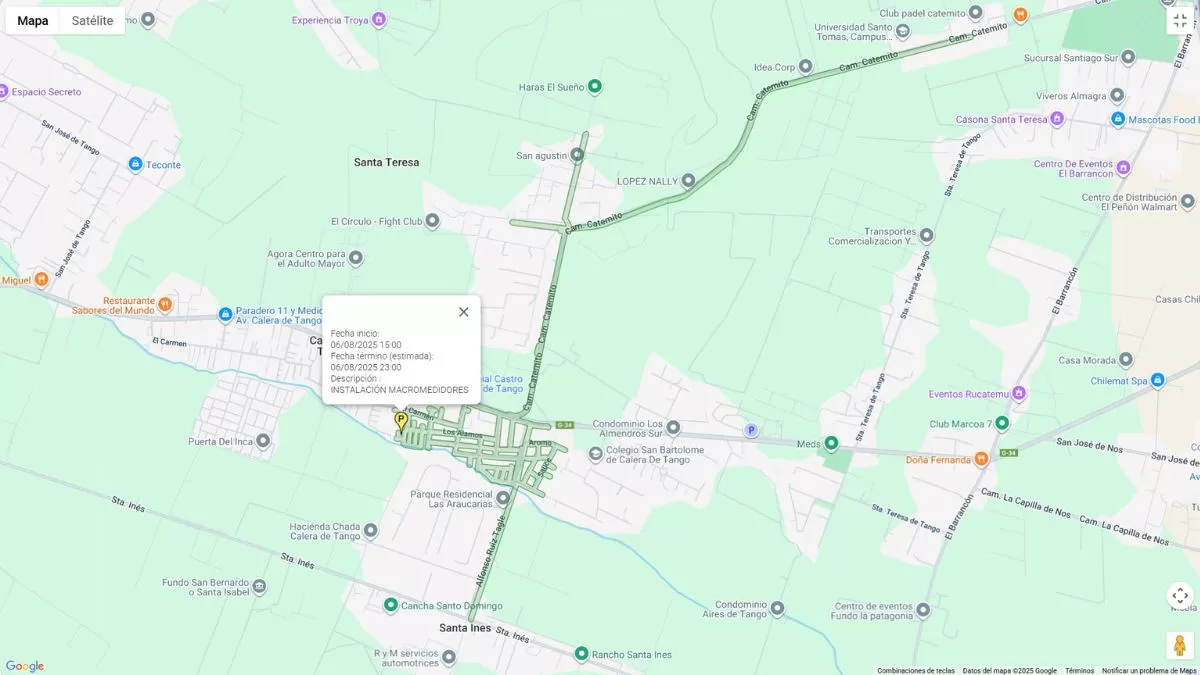Click the Club Marcoa 7 pin

(x=1002, y=423)
